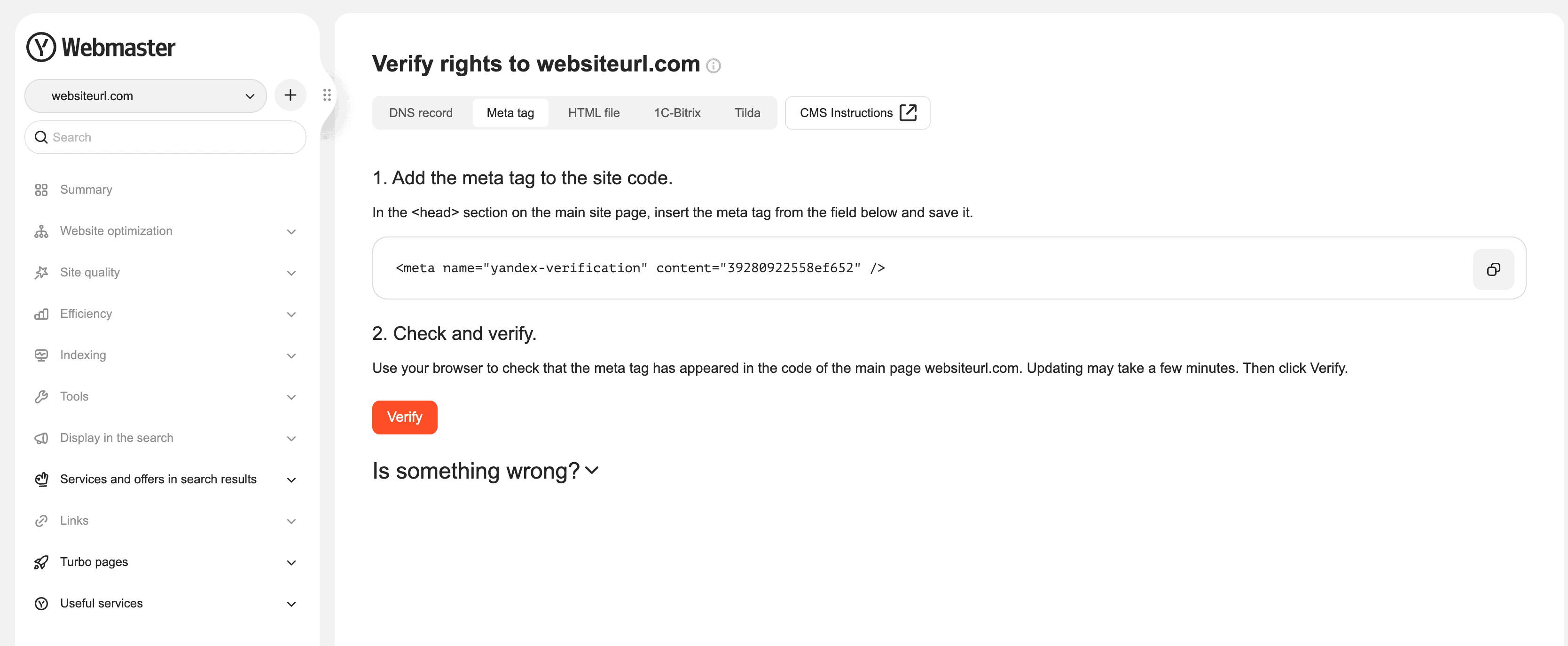The height and width of the screenshot is (646, 1568).
Task: Select the DNS record tab
Action: pyautogui.click(x=420, y=113)
